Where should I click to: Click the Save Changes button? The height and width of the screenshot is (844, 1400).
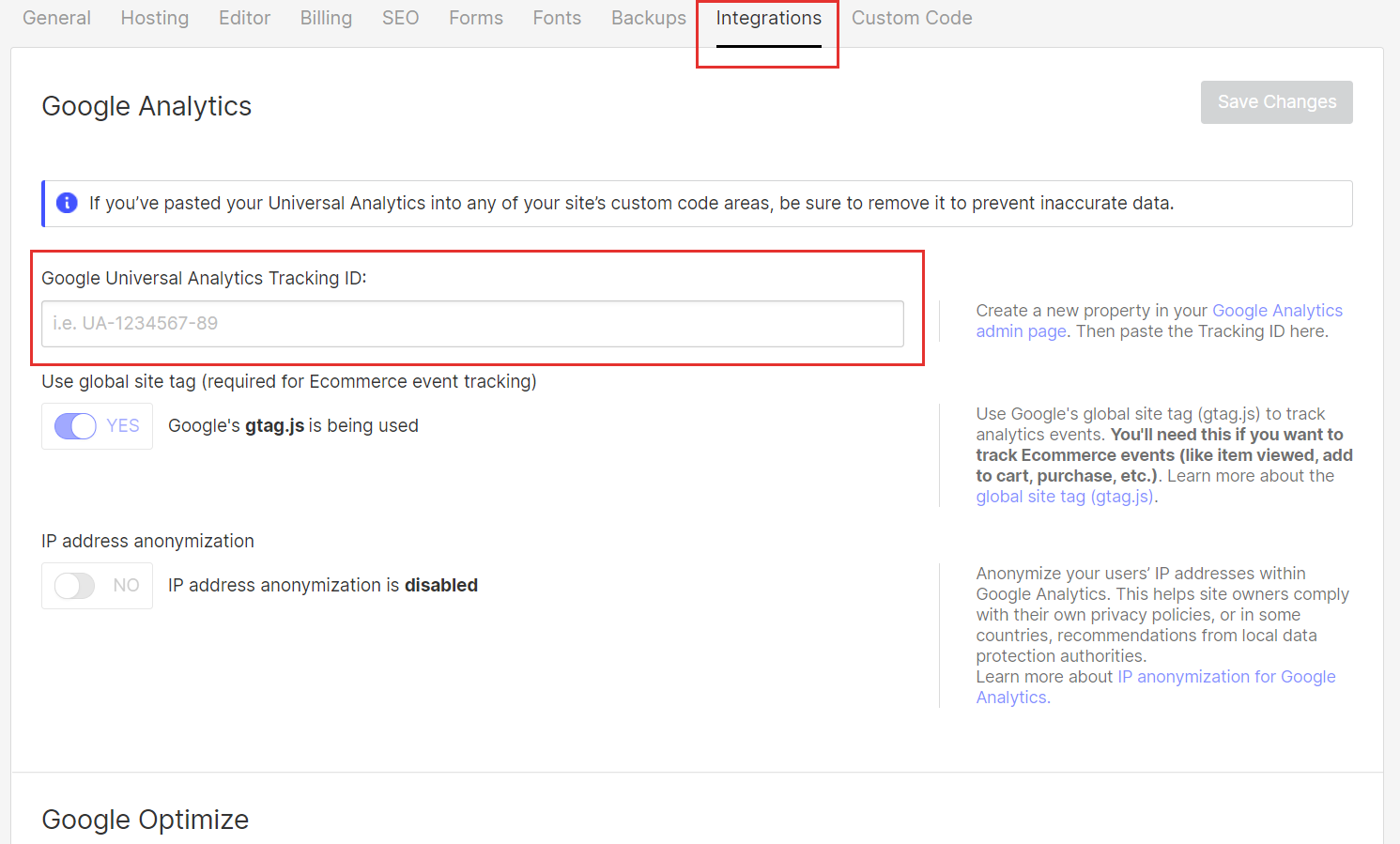(1276, 102)
